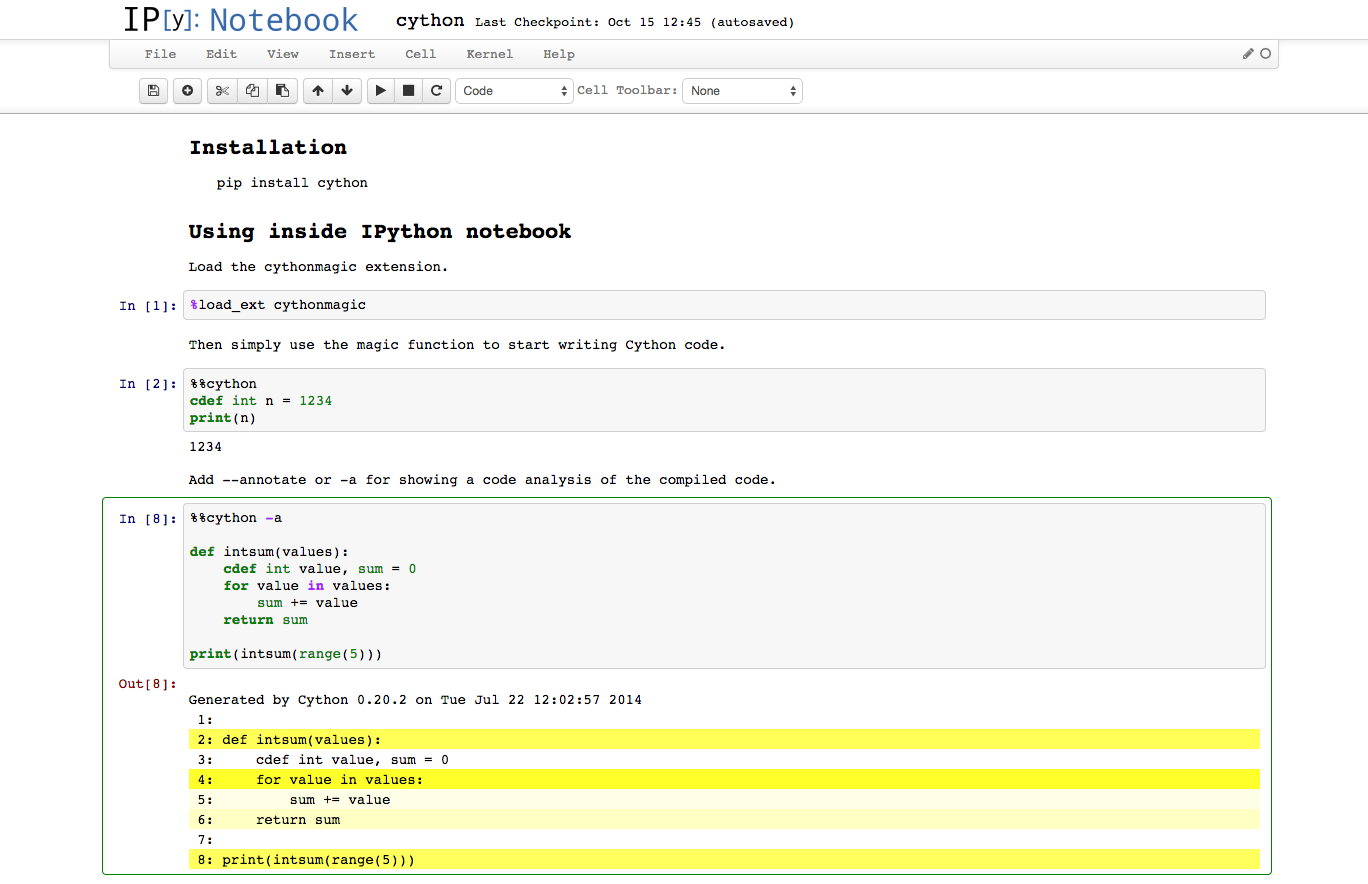Open the Cell menu
This screenshot has width=1368, height=884.
point(420,54)
